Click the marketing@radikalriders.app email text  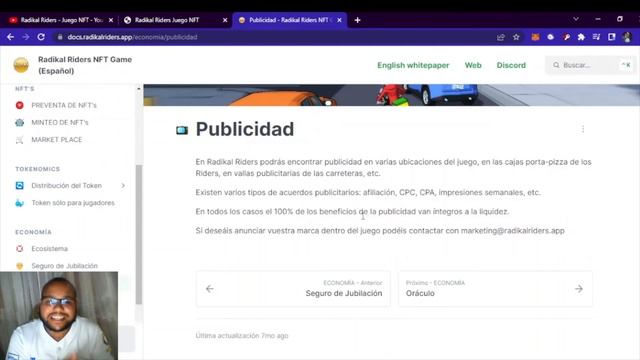coord(513,231)
